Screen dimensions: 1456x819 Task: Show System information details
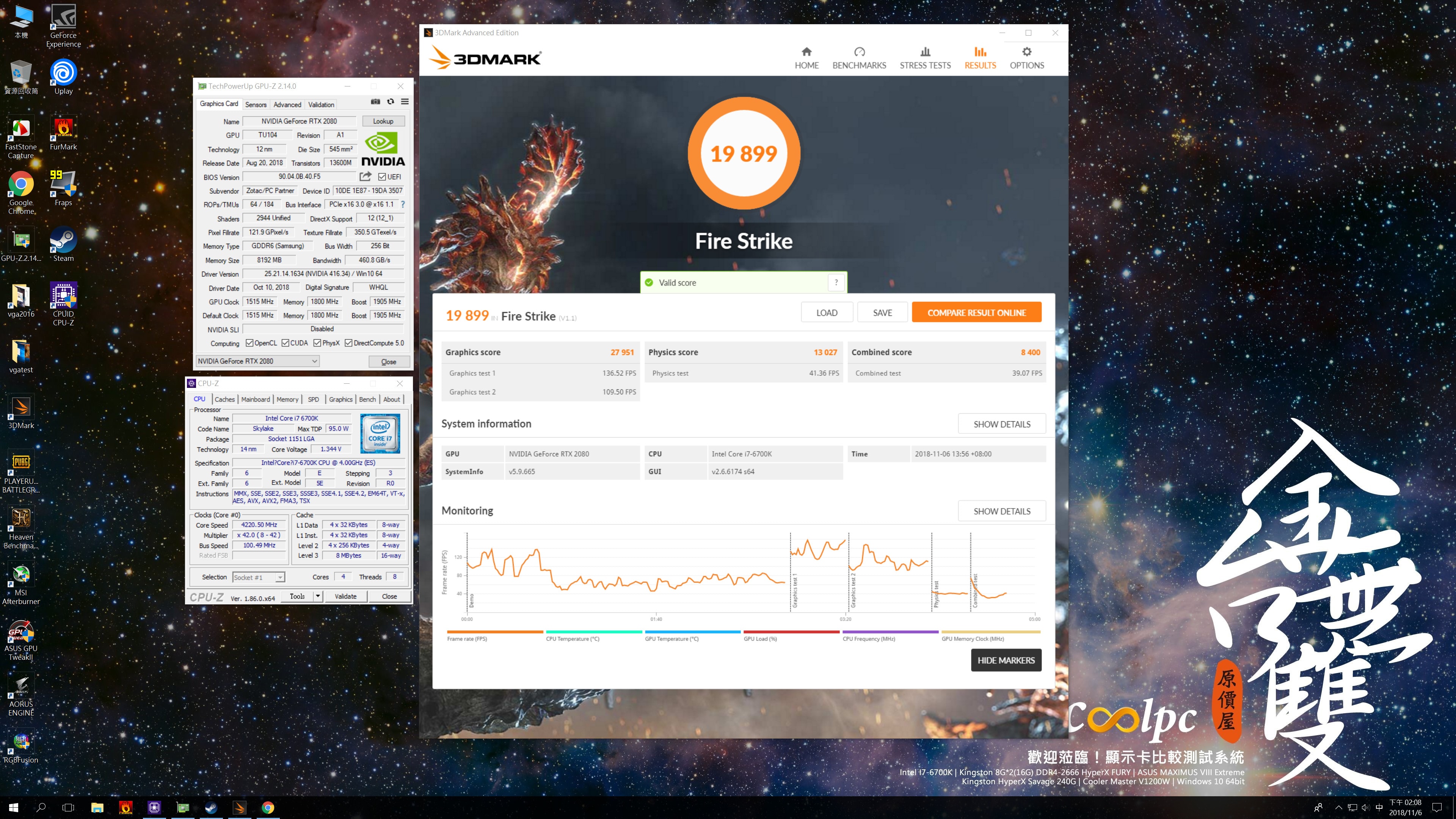tap(1001, 425)
